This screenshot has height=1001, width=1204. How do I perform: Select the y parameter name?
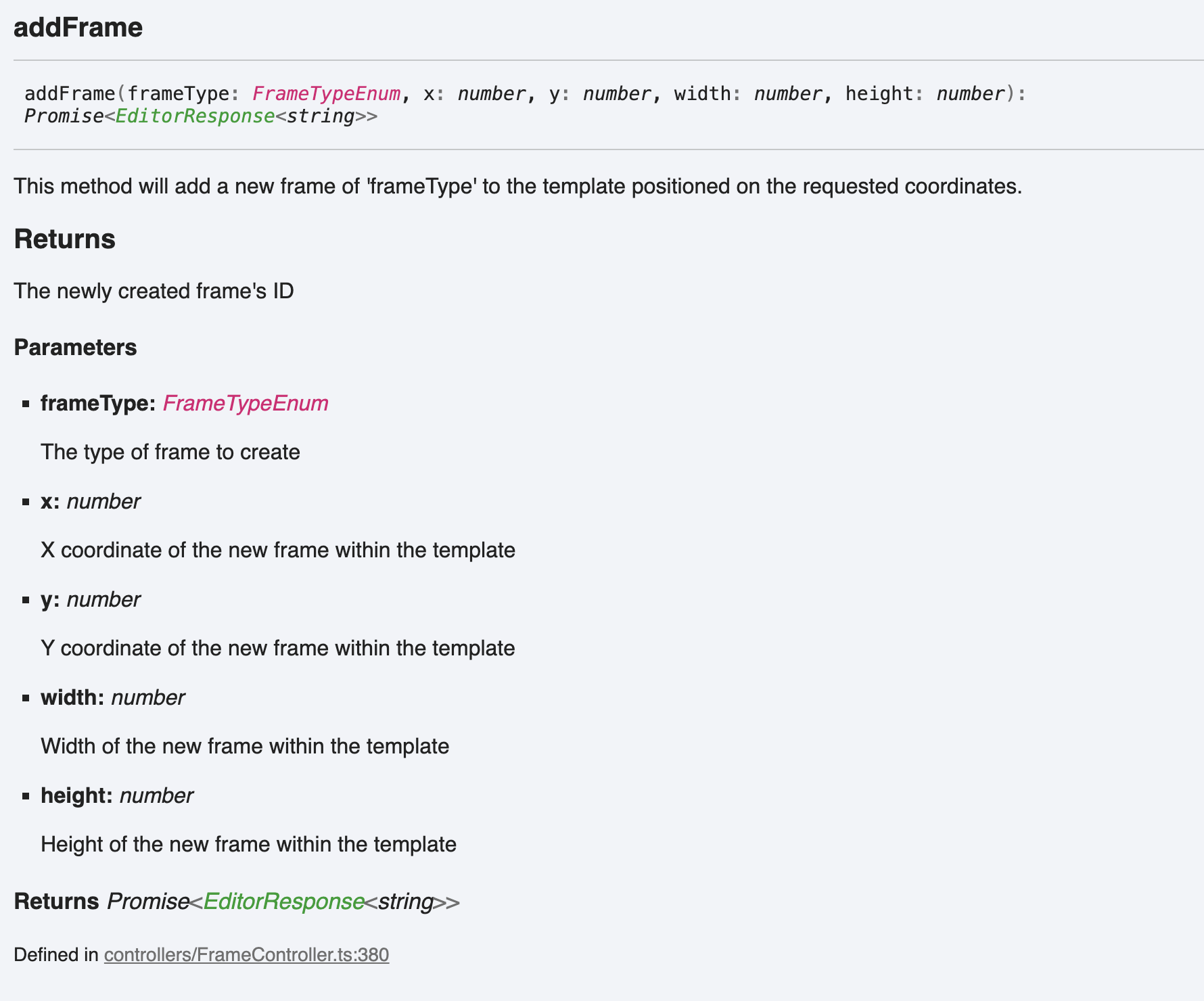click(x=50, y=599)
